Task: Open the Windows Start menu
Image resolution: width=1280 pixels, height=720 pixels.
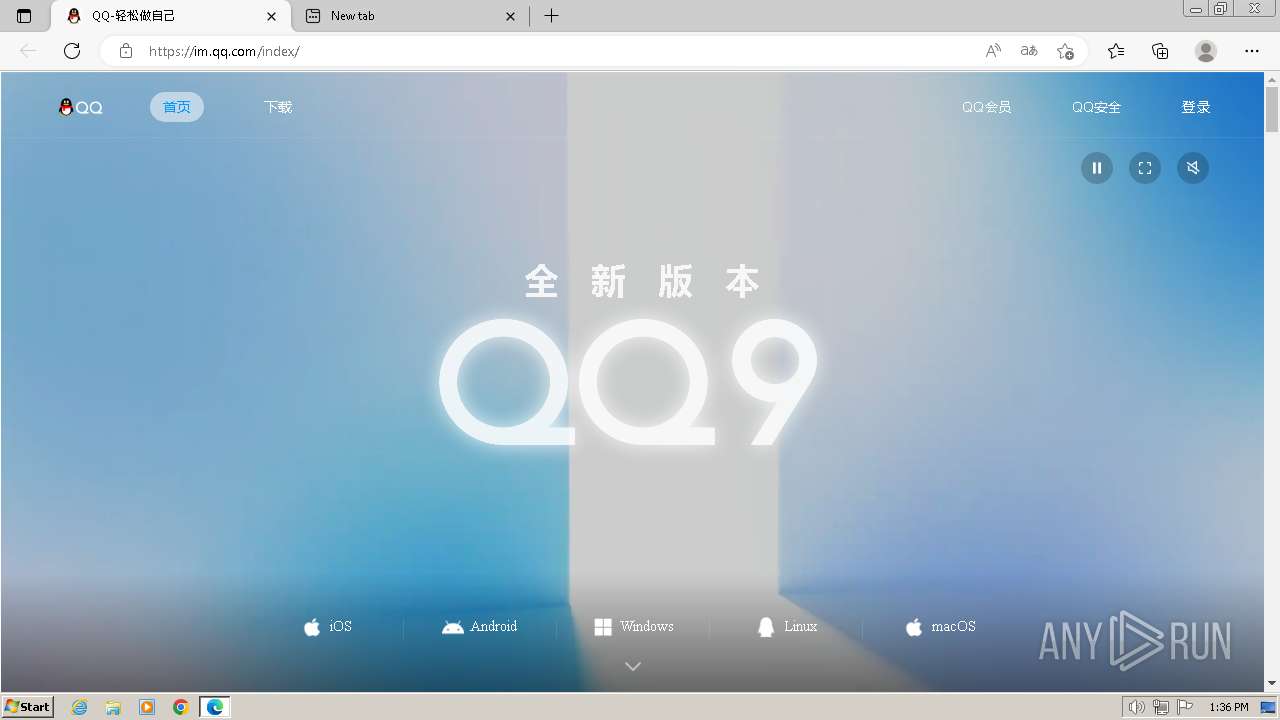Action: [28, 707]
